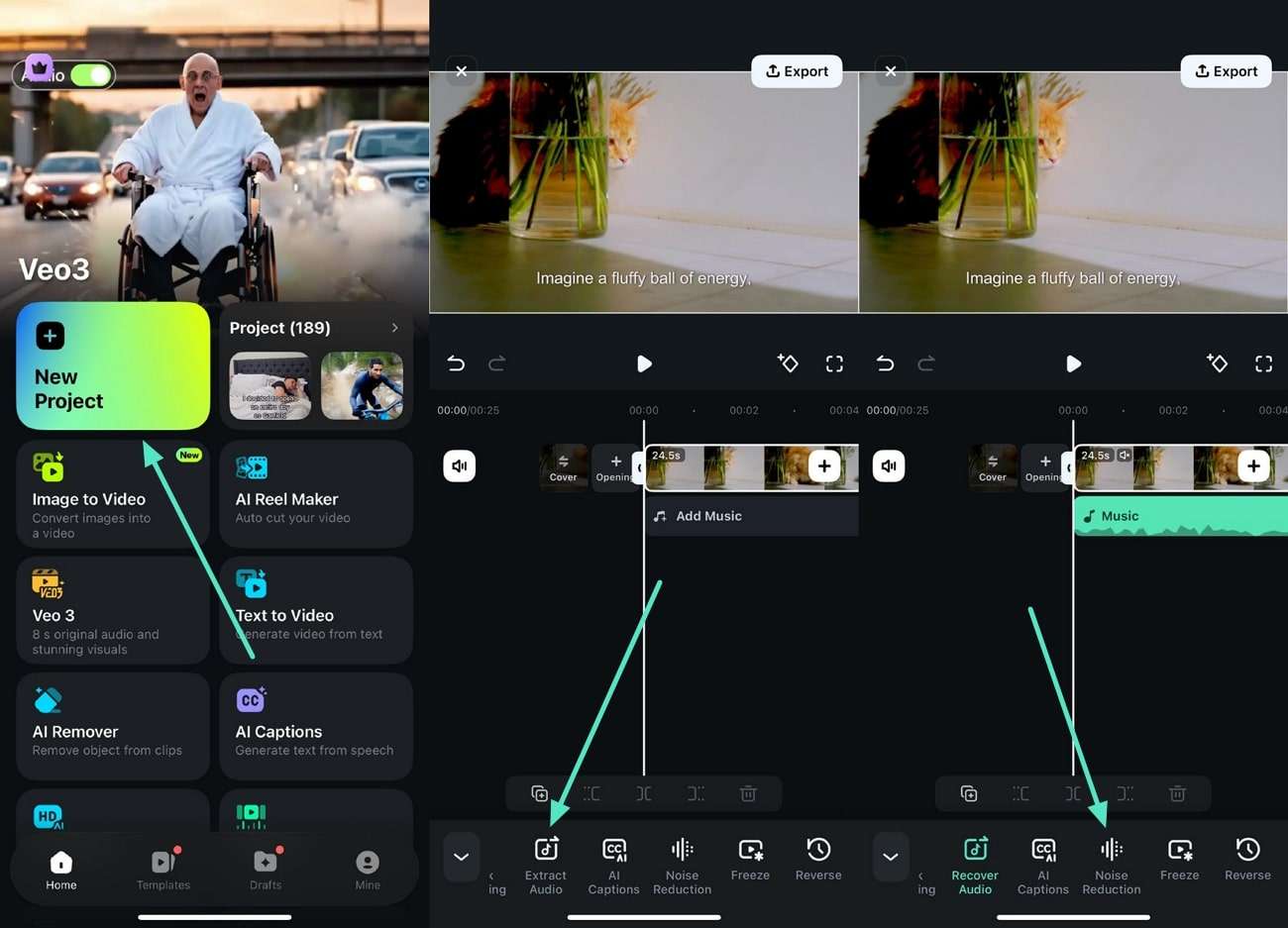The width and height of the screenshot is (1288, 928).
Task: Select Cover in the right editor timeline
Action: click(992, 466)
